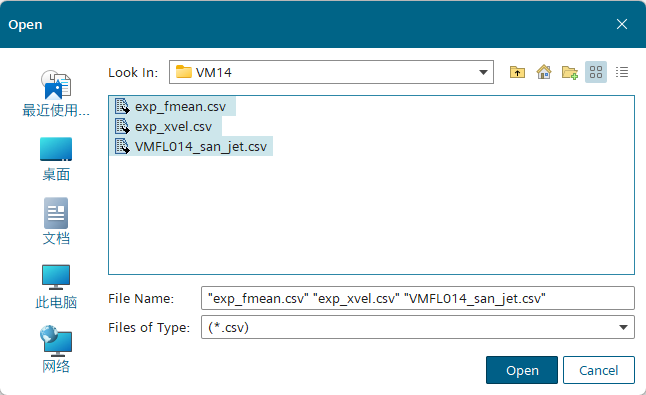Viewport: 646px width, 395px height.
Task: Open the Documents (文档) shortcut
Action: click(x=56, y=222)
